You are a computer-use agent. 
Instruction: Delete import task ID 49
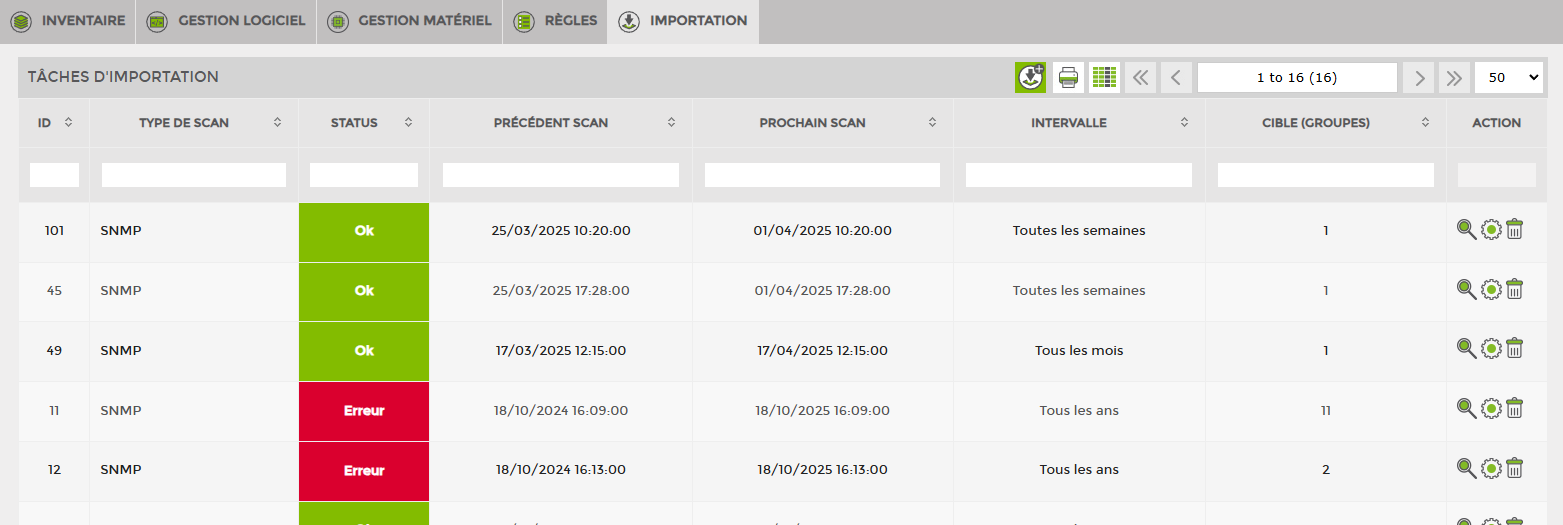pyautogui.click(x=1515, y=349)
